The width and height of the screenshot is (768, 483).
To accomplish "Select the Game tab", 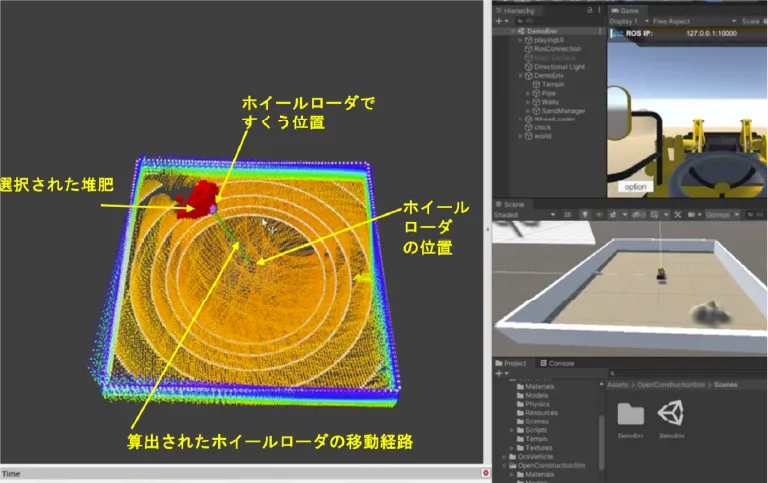I will 630,10.
